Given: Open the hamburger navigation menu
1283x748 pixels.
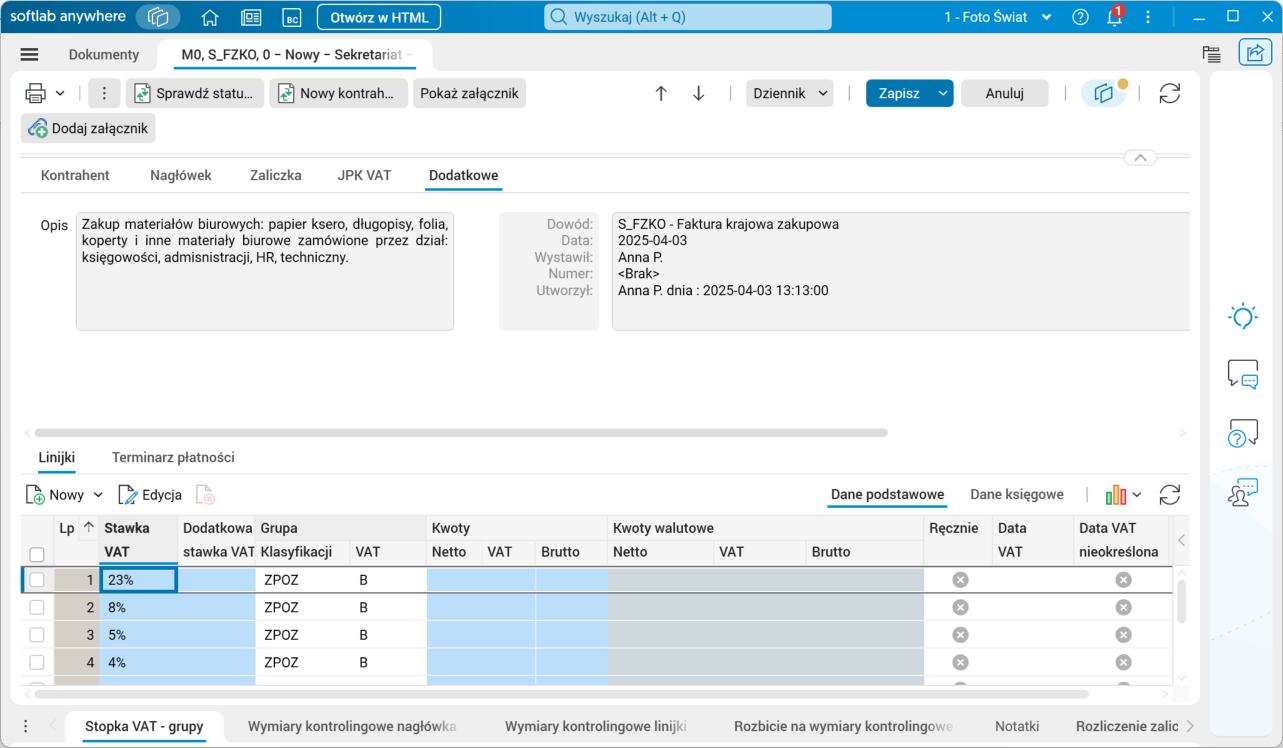Looking at the screenshot, I should click(29, 55).
